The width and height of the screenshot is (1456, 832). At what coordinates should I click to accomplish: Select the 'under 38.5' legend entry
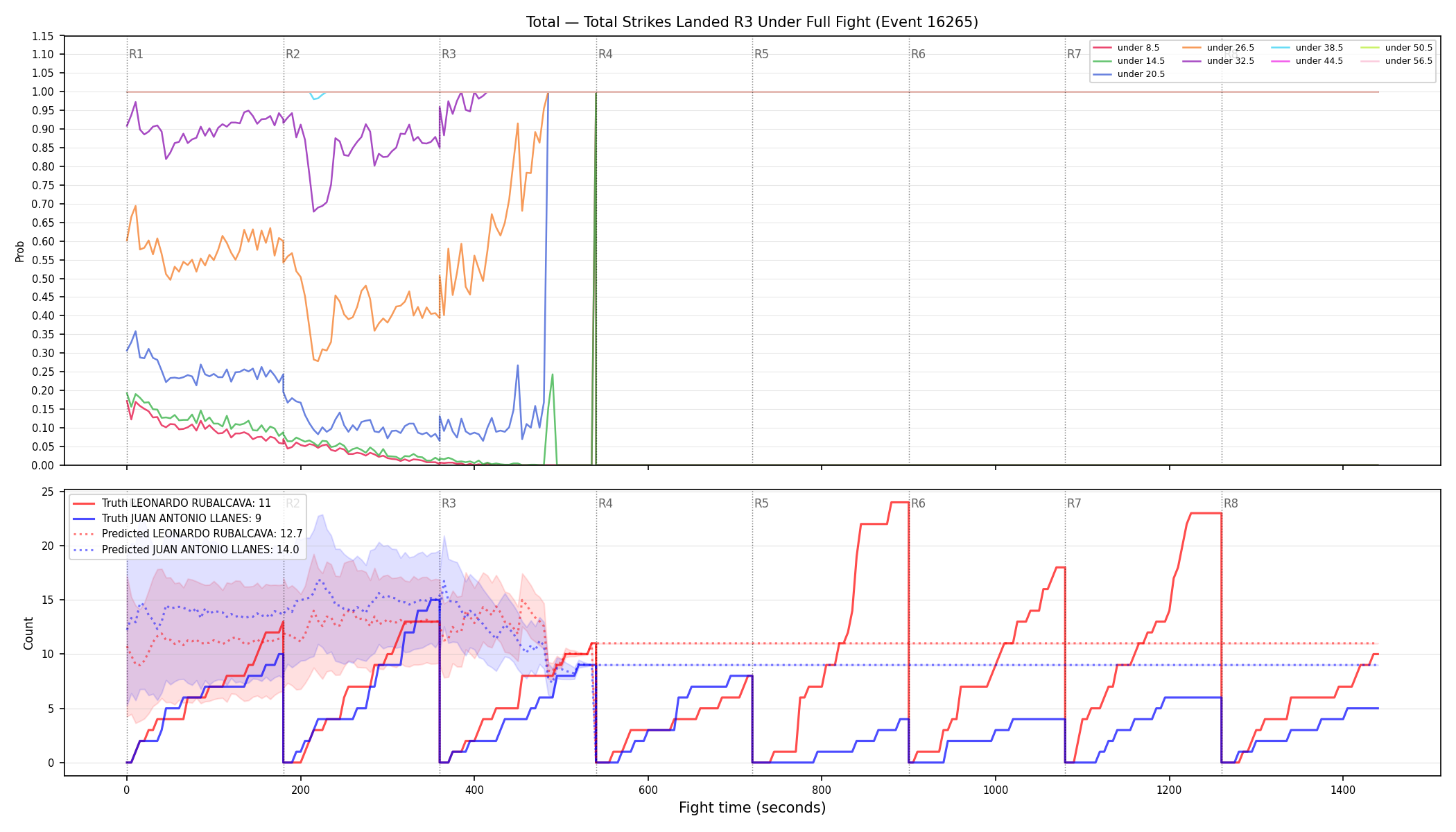(x=1307, y=48)
